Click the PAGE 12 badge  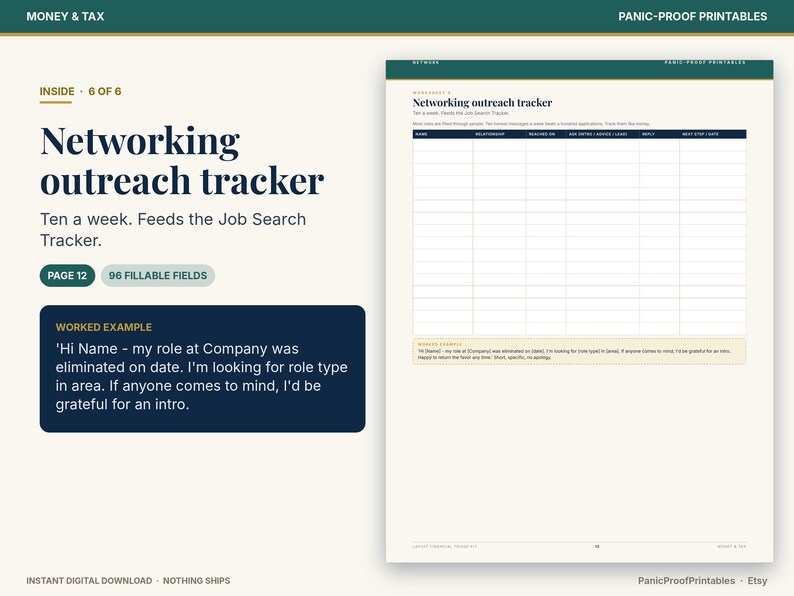point(67,275)
